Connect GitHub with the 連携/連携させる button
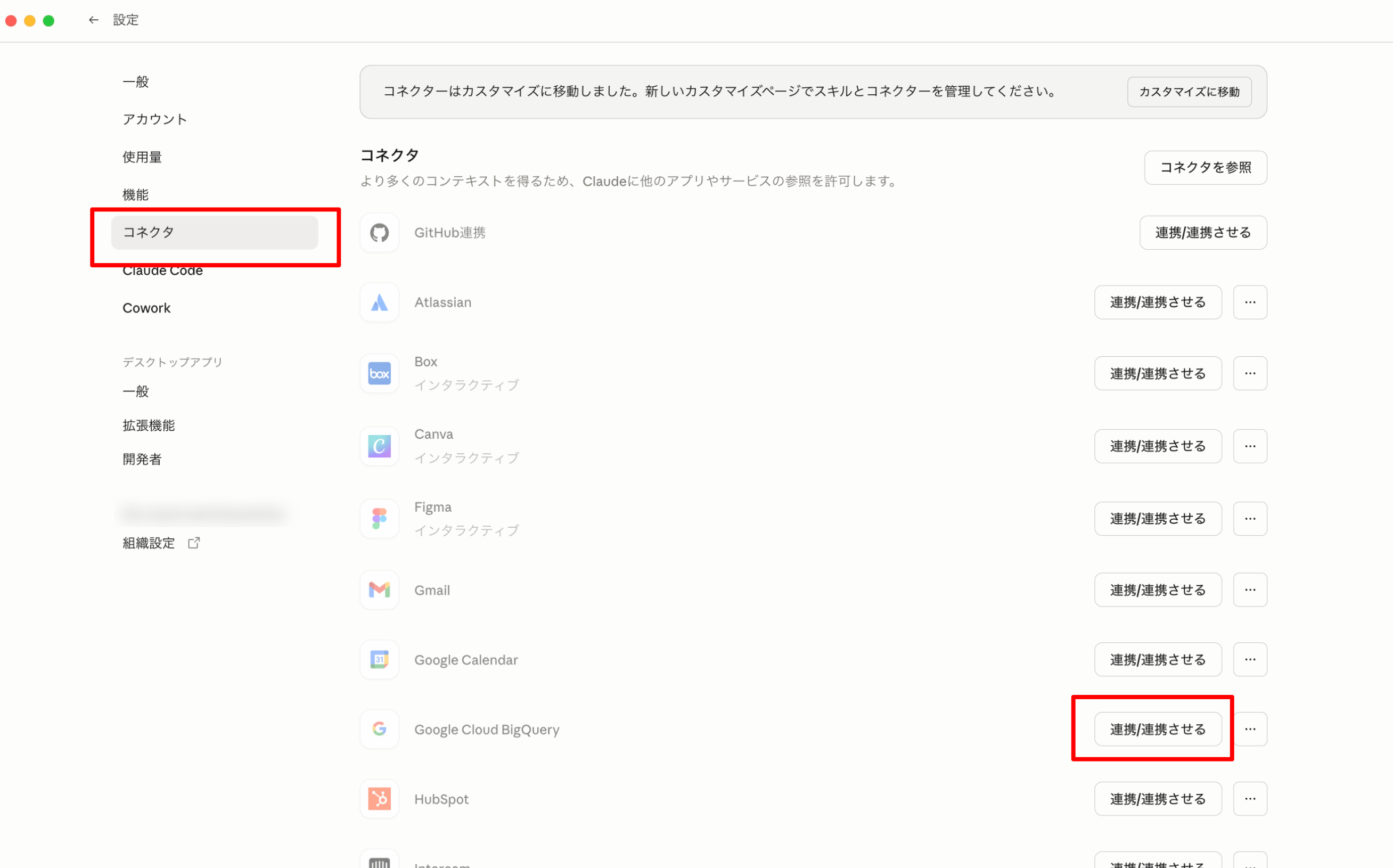 point(1202,233)
